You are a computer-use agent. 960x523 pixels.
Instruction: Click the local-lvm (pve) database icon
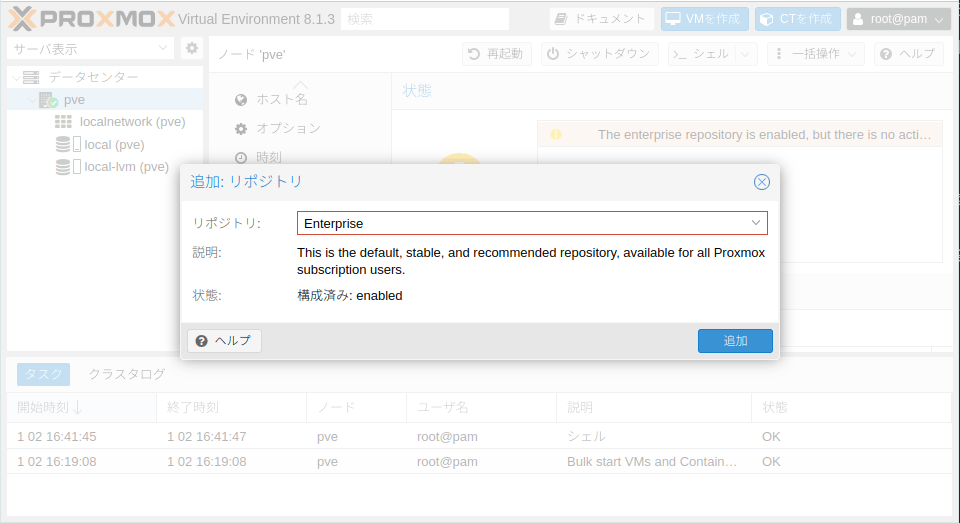pyautogui.click(x=63, y=167)
